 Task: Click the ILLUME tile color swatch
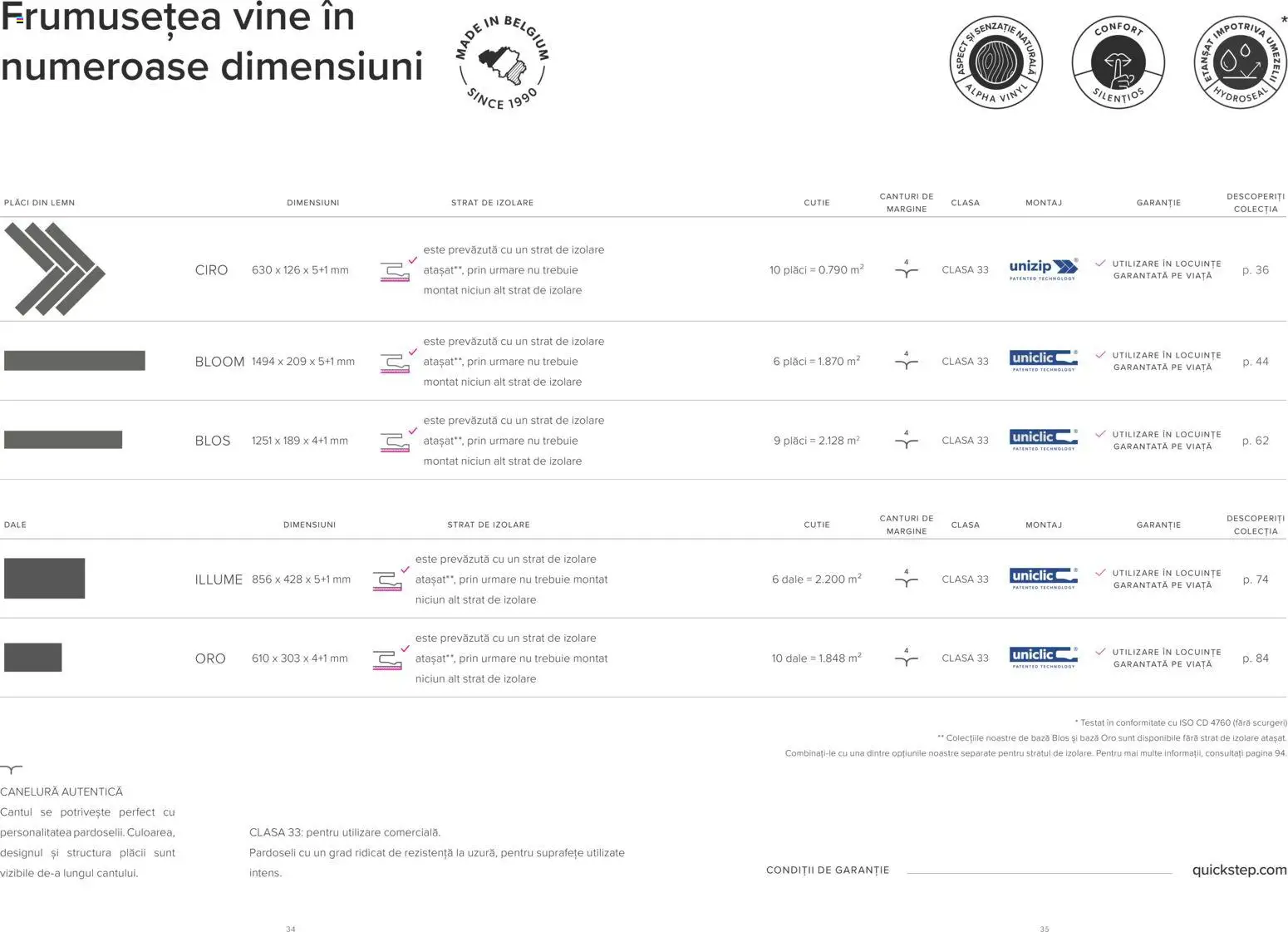pos(45,579)
